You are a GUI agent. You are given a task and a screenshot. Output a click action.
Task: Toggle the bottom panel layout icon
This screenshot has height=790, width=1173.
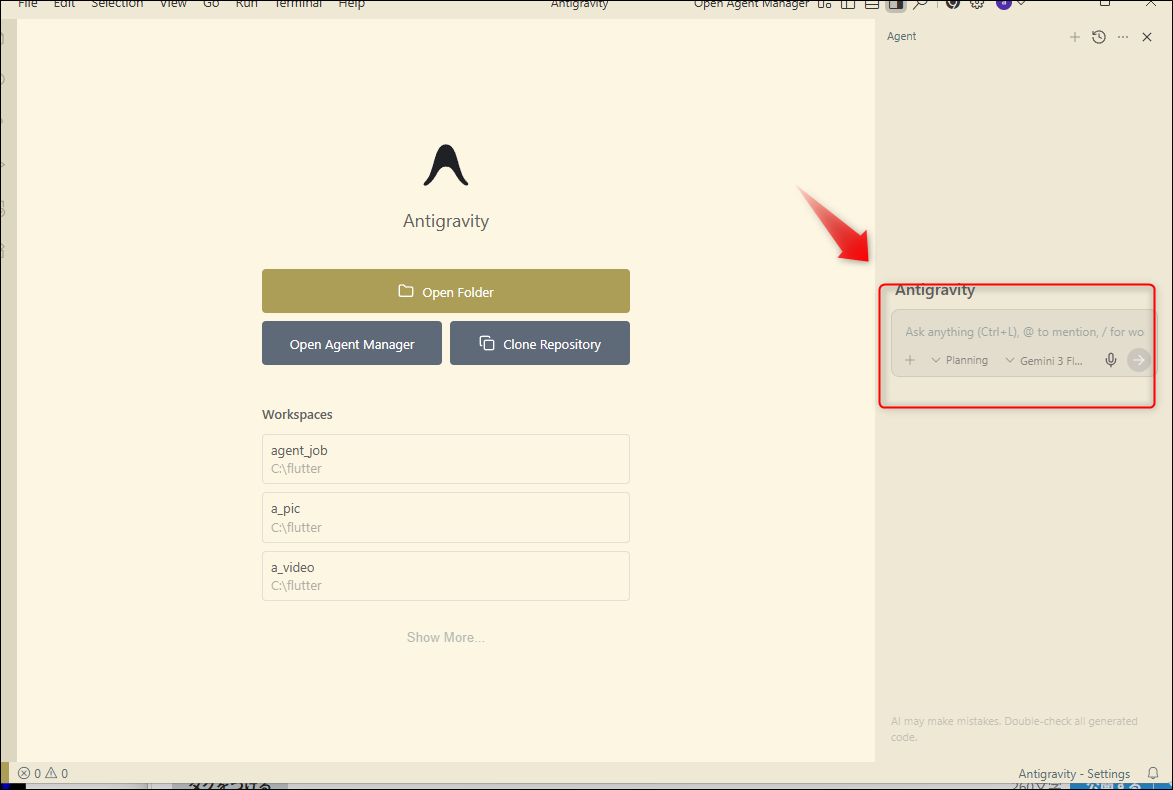[872, 4]
